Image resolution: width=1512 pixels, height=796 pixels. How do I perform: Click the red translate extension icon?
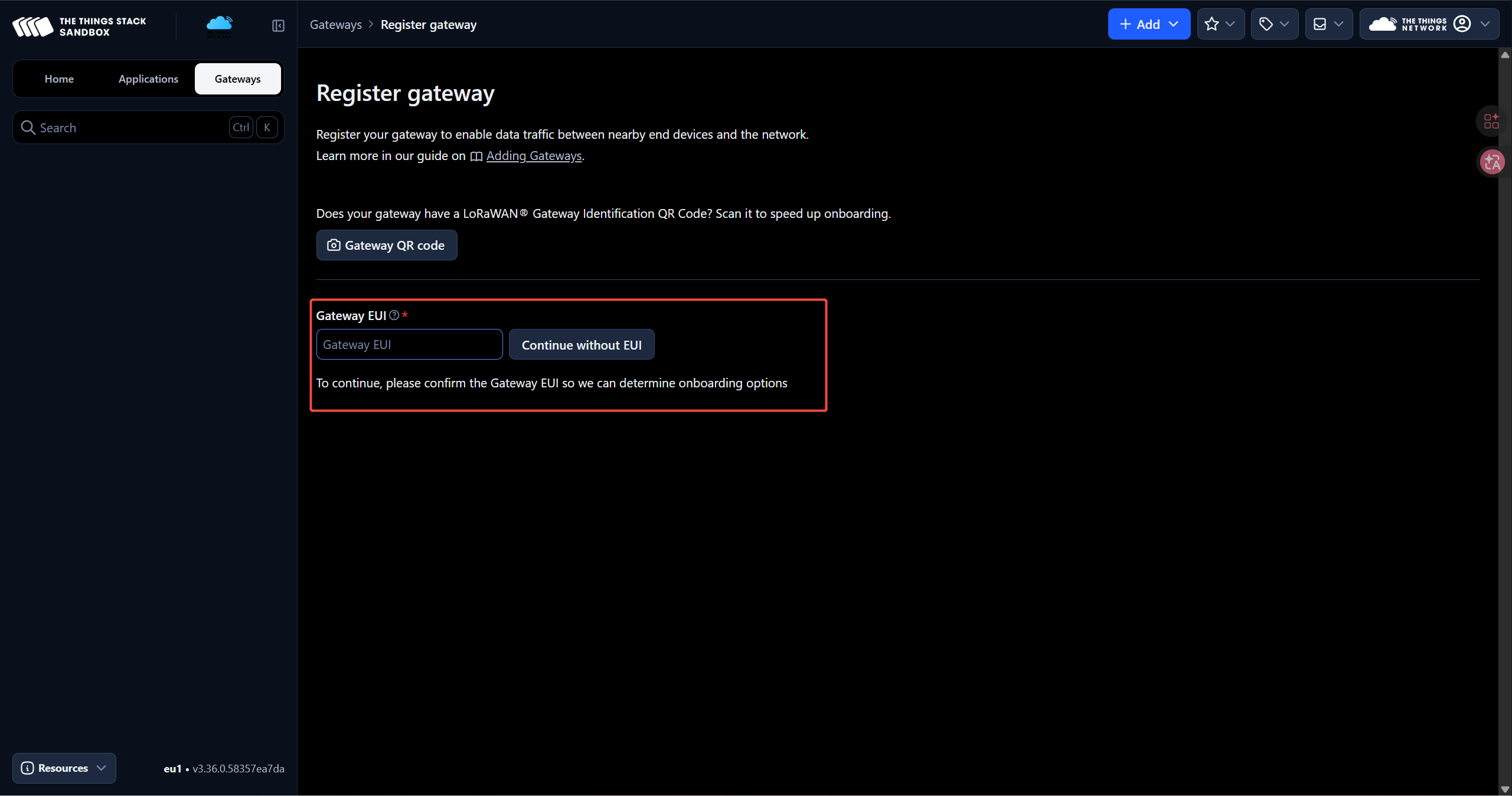(1492, 162)
